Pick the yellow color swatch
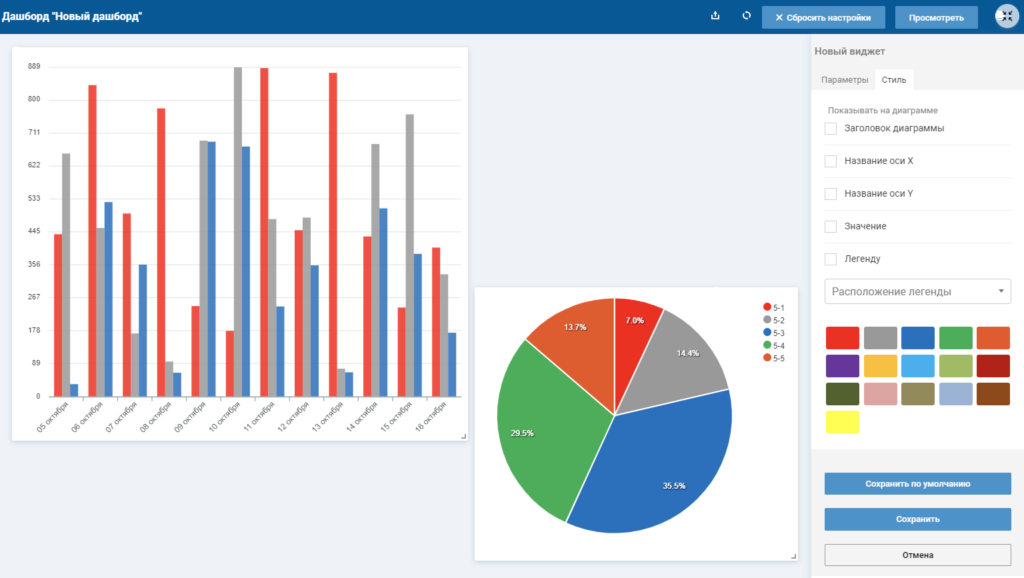The width and height of the screenshot is (1024, 578). pos(842,422)
